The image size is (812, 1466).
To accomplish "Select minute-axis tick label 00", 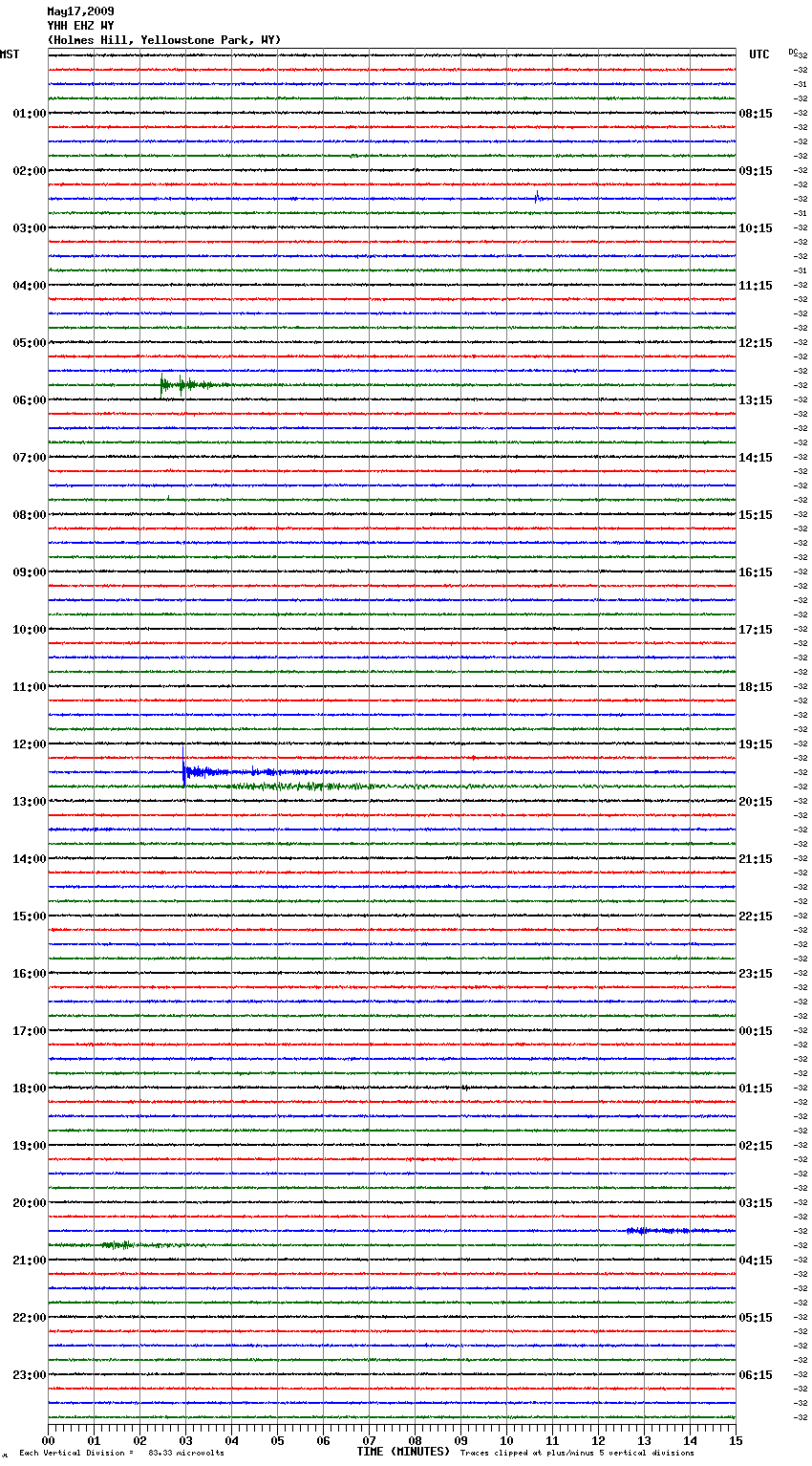I will tap(48, 1440).
